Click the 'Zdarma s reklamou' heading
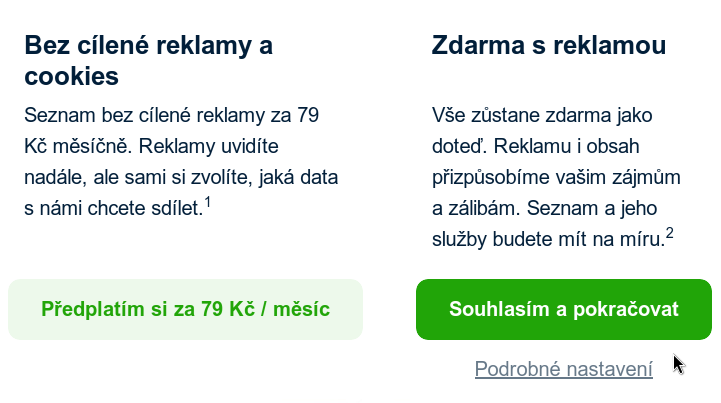721x403 pixels. coord(549,45)
